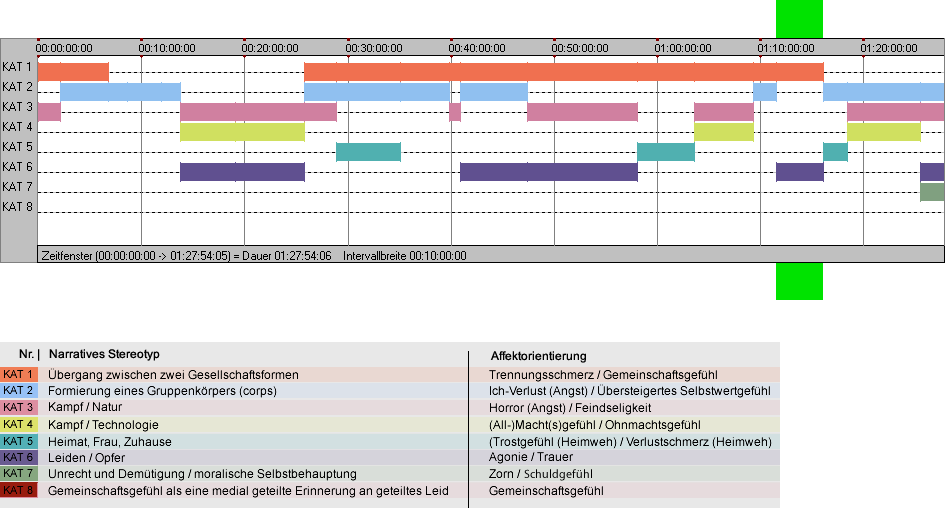Select the teal KAT 5 segment near 00:30:00:00

click(368, 152)
